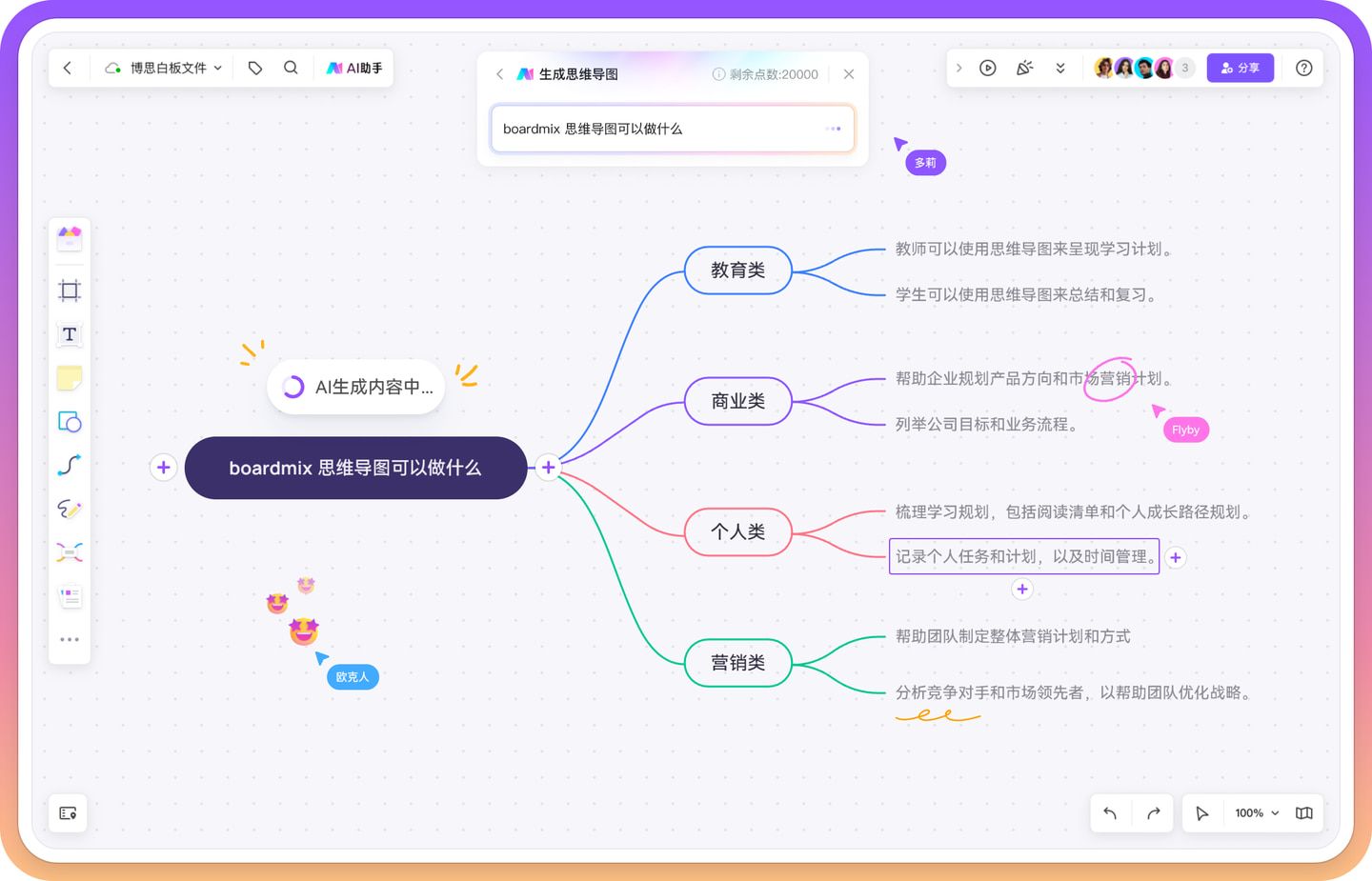1372x881 pixels.
Task: Select the root node boardmix 思维导图可以做什么
Action: point(355,468)
